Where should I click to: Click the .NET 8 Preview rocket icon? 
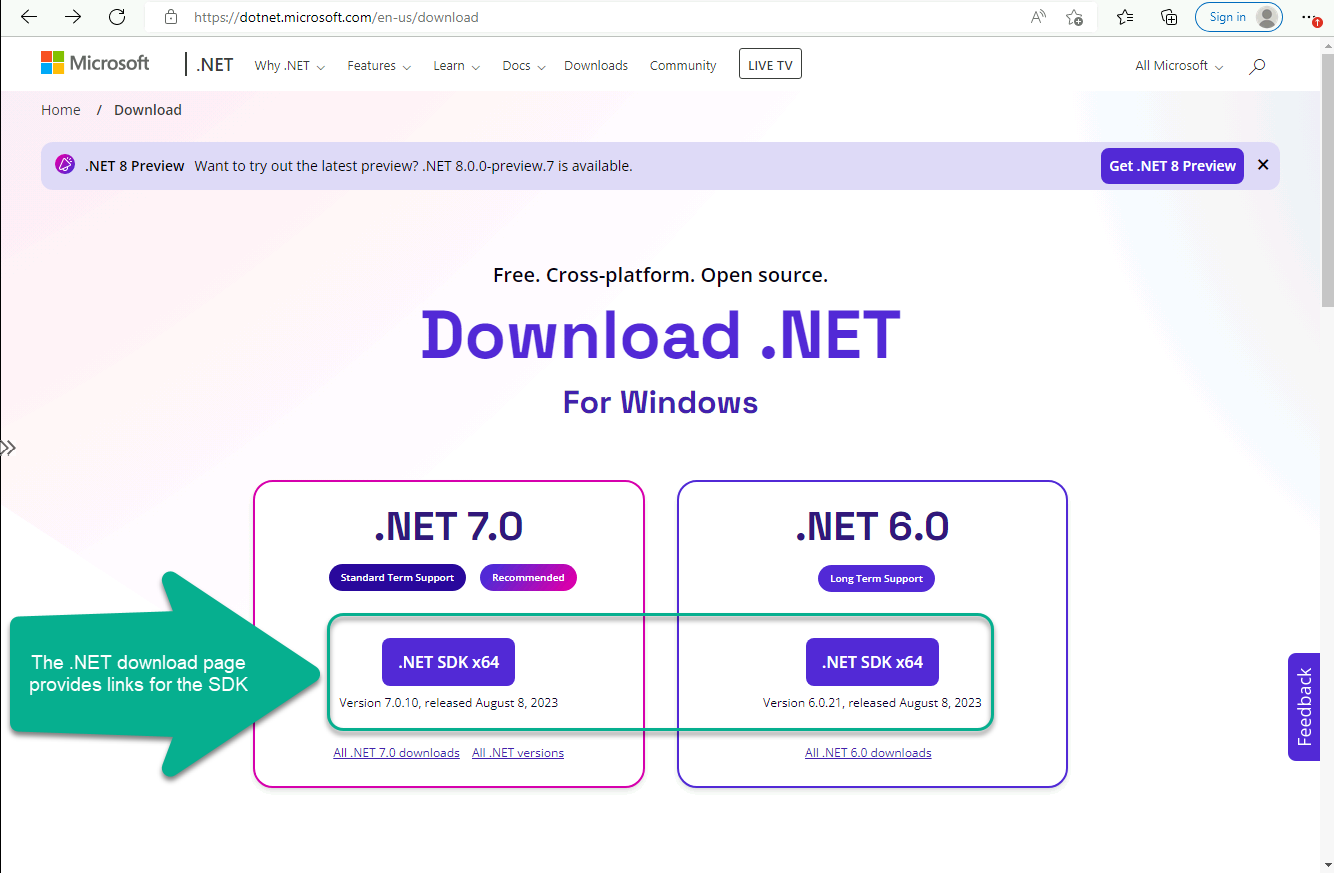[65, 165]
